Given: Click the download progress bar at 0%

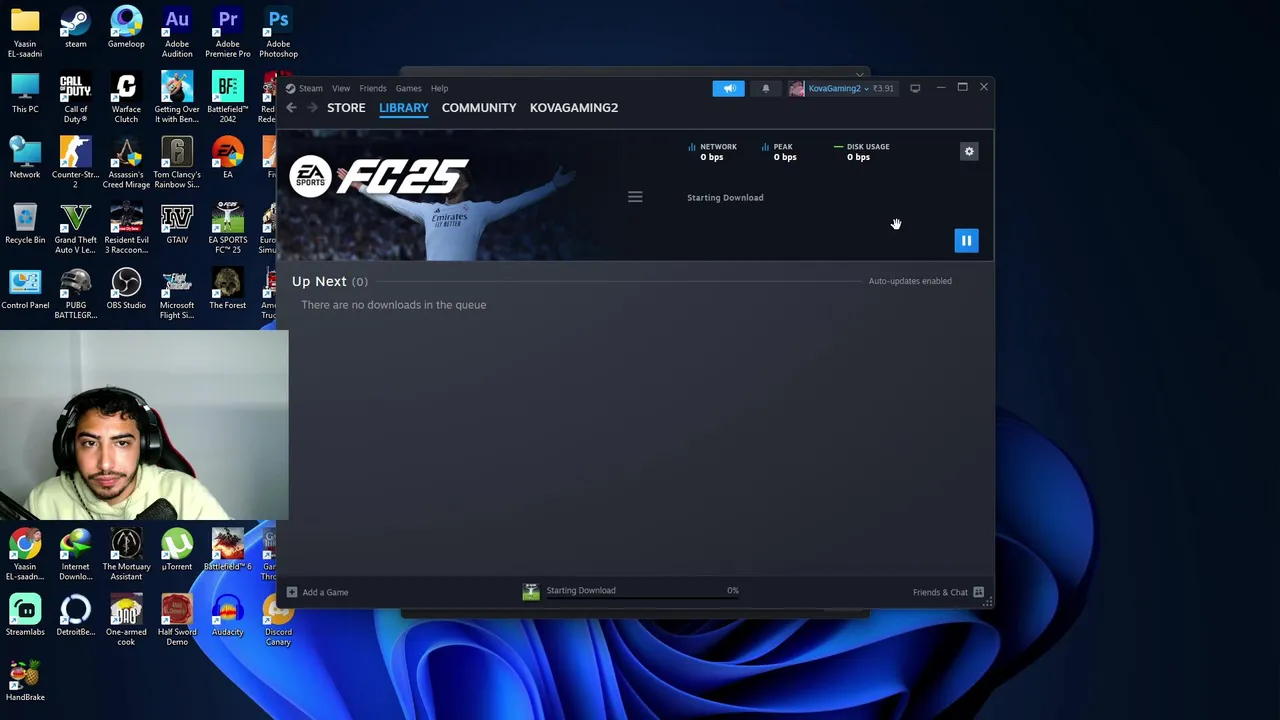Looking at the screenshot, I should [x=642, y=599].
